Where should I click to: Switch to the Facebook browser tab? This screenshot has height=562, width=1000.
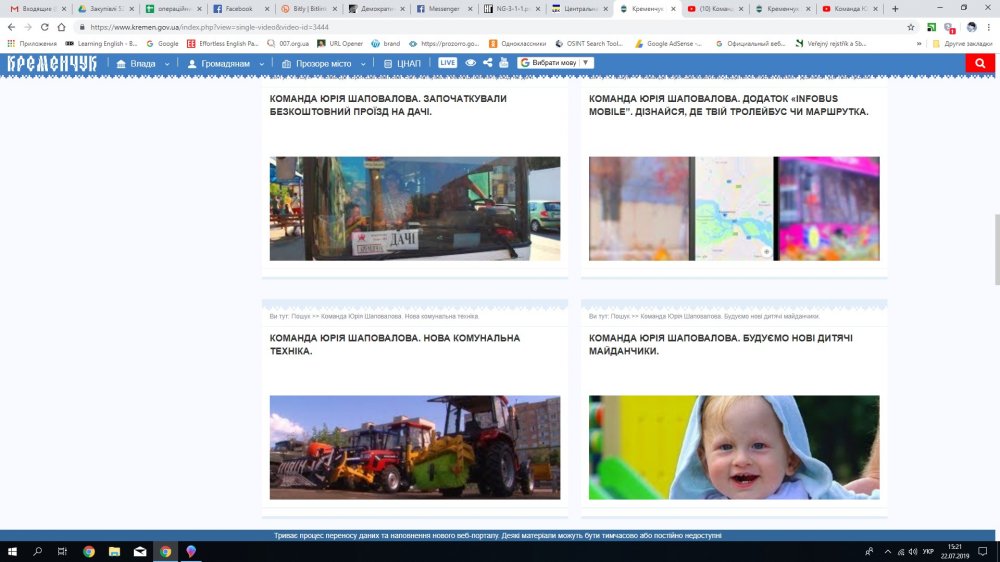click(237, 8)
